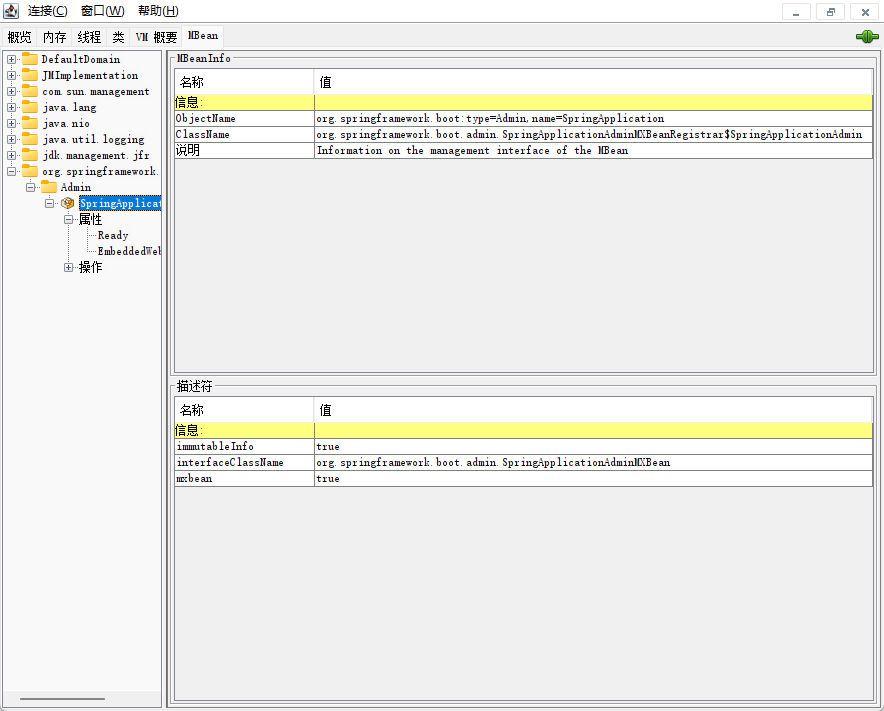The height and width of the screenshot is (711, 884).
Task: Click the 说明 row name cell
Action: [244, 151]
